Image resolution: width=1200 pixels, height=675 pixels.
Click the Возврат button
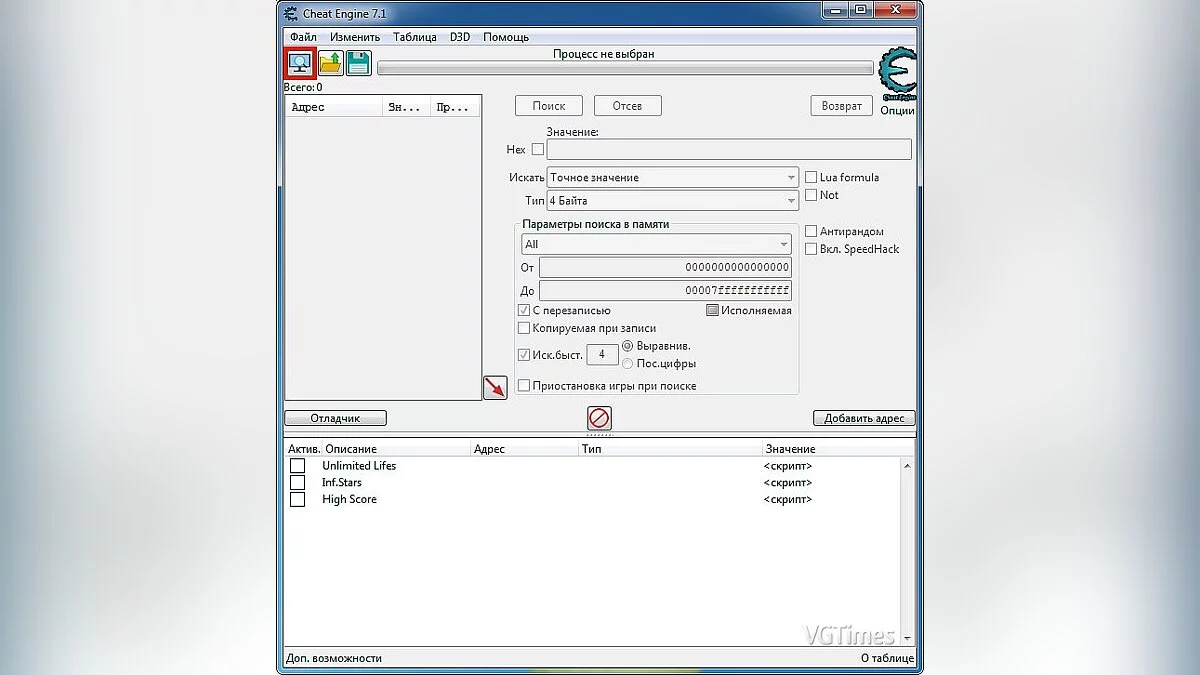pyautogui.click(x=842, y=106)
